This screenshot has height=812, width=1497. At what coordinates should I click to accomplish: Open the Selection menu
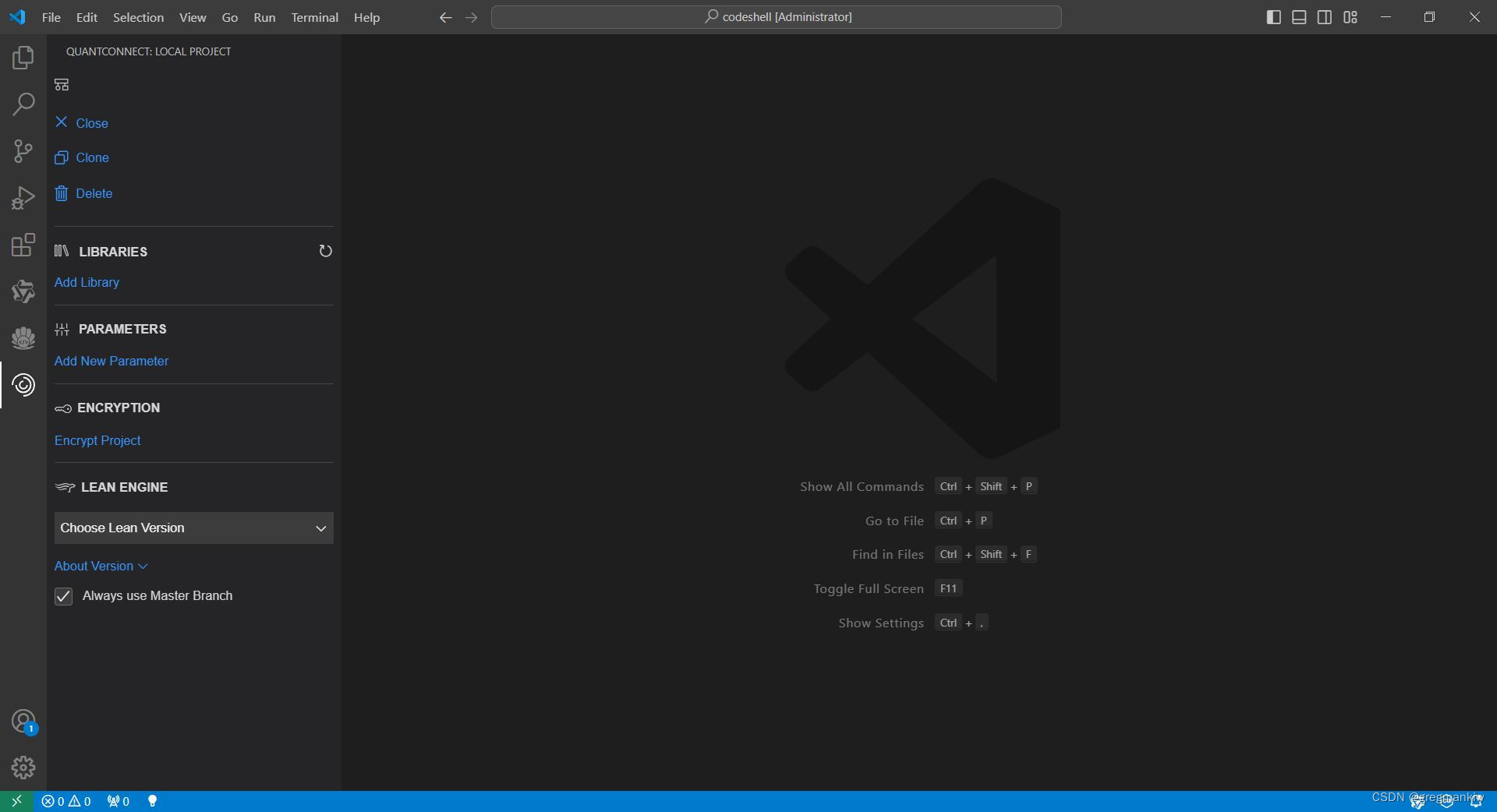coord(139,17)
